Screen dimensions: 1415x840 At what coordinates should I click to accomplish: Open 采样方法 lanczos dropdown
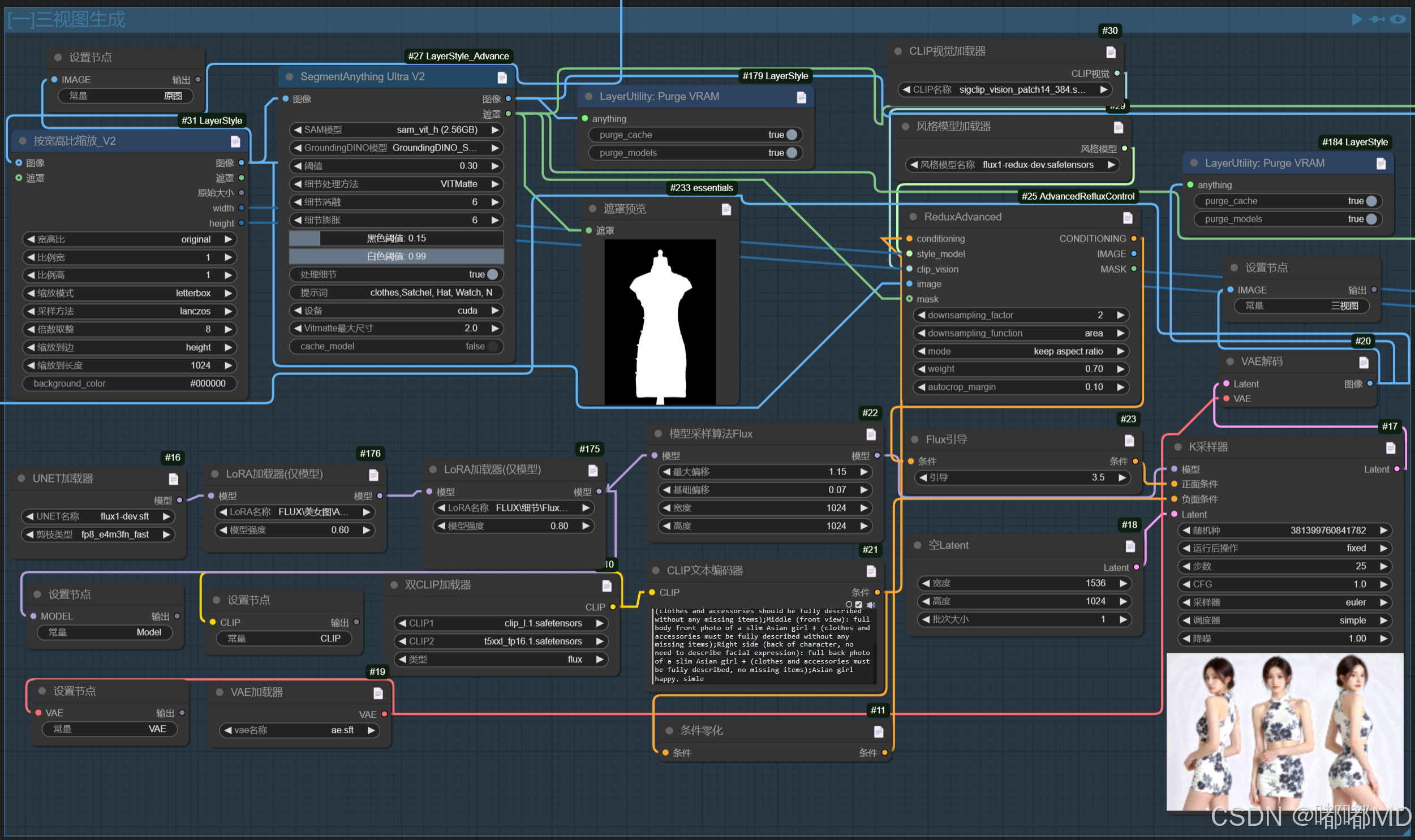pos(129,311)
